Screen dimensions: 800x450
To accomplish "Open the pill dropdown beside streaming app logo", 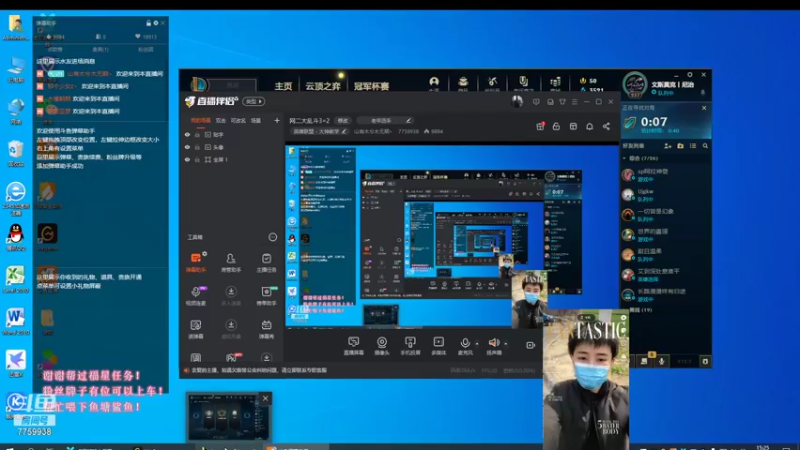I will point(254,102).
